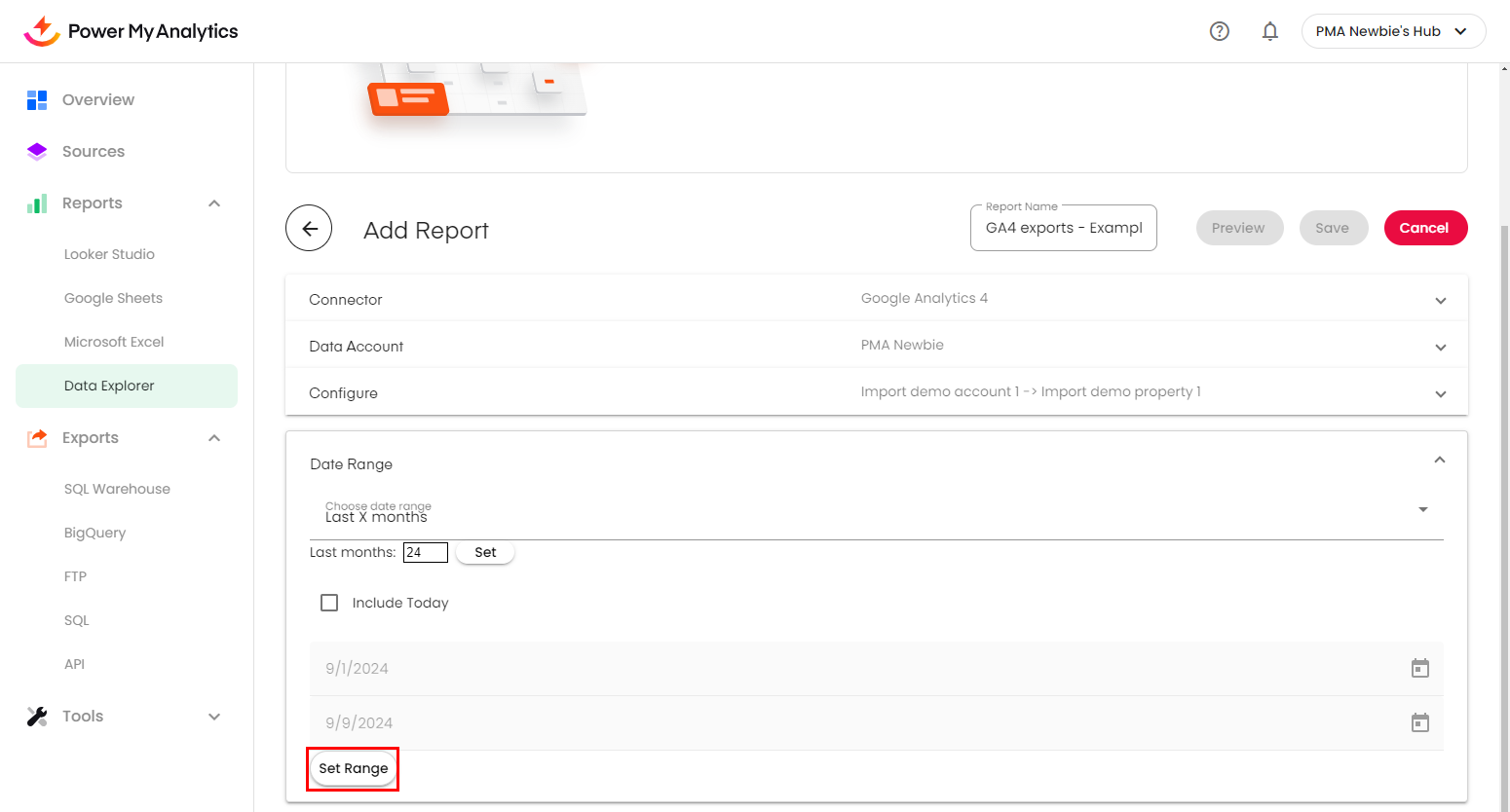Collapse the Date Range panel

pos(1439,461)
